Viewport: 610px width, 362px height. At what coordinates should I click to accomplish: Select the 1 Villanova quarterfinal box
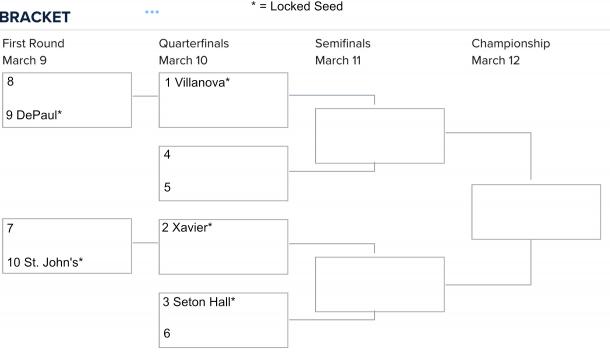pos(223,100)
